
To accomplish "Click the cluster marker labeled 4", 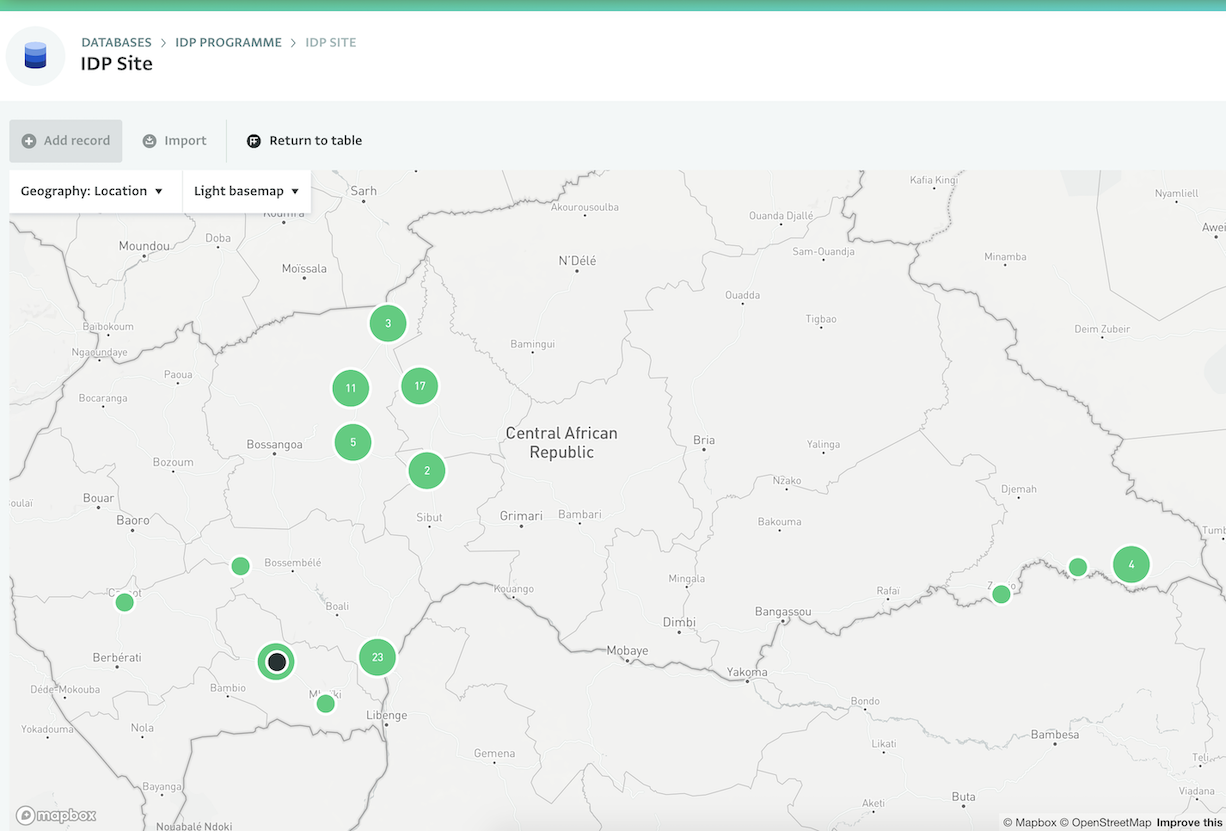I will 1131,564.
